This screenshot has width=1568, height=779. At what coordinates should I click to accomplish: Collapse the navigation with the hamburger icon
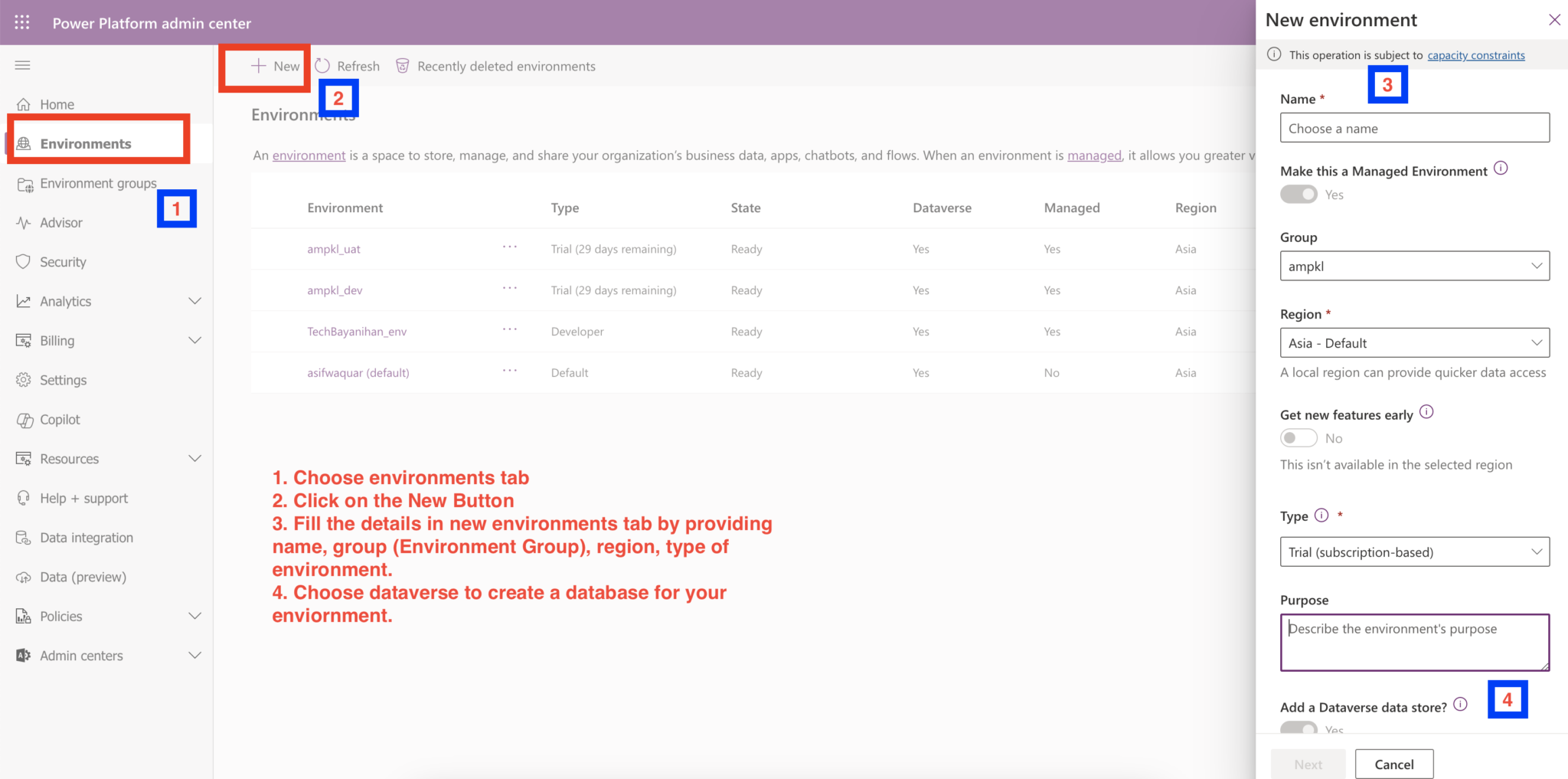click(22, 64)
